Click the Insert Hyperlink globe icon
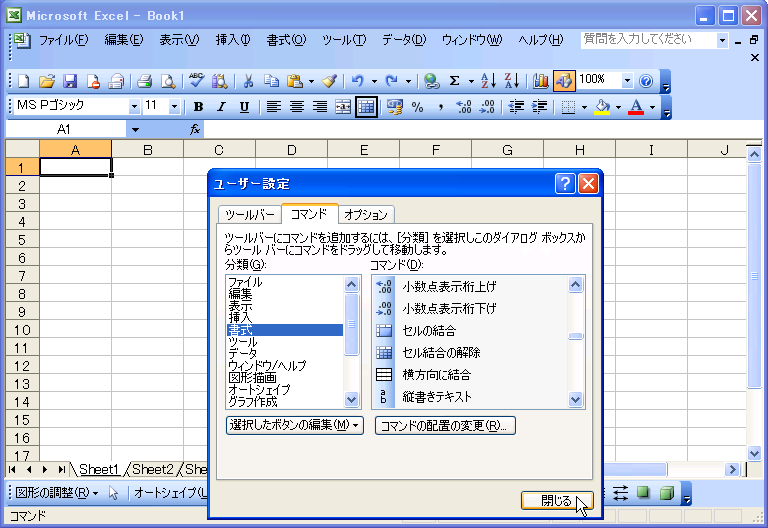Viewport: 768px width, 528px height. coord(431,81)
